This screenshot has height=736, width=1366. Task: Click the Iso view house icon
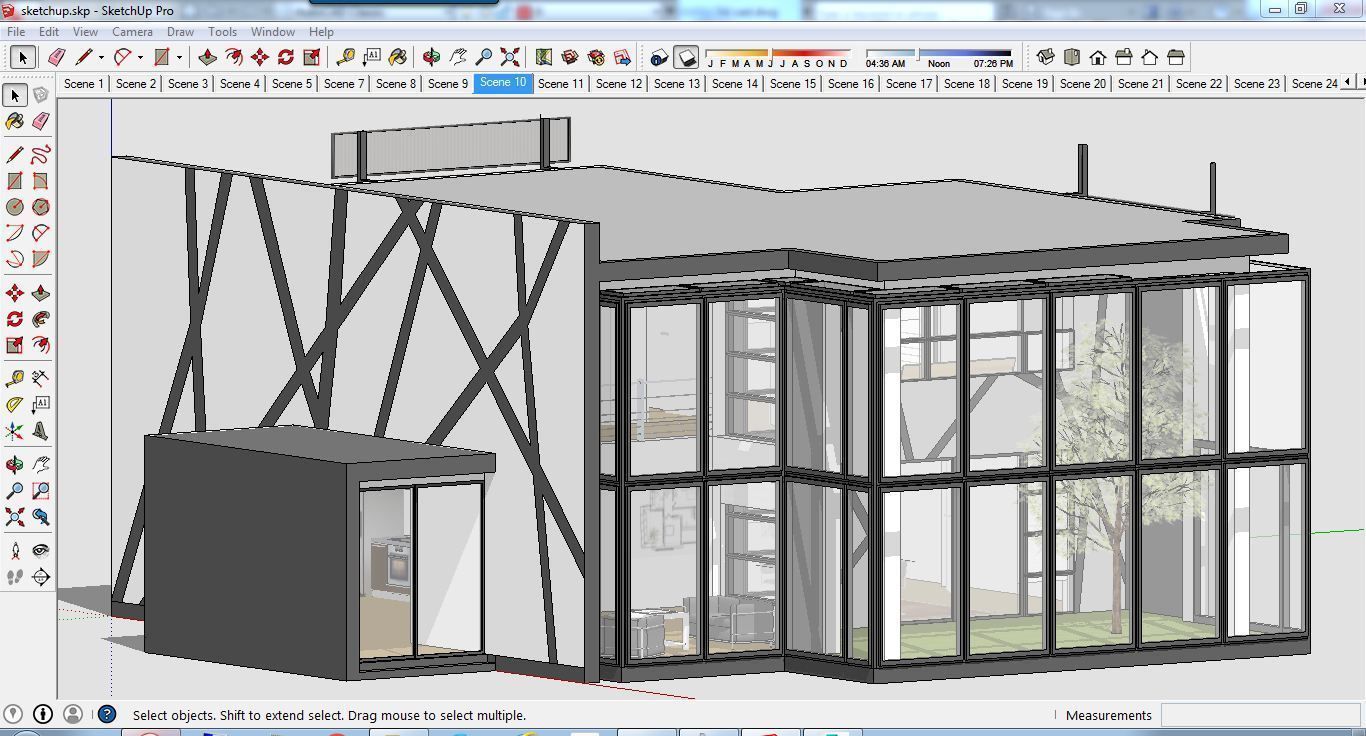coord(1045,57)
